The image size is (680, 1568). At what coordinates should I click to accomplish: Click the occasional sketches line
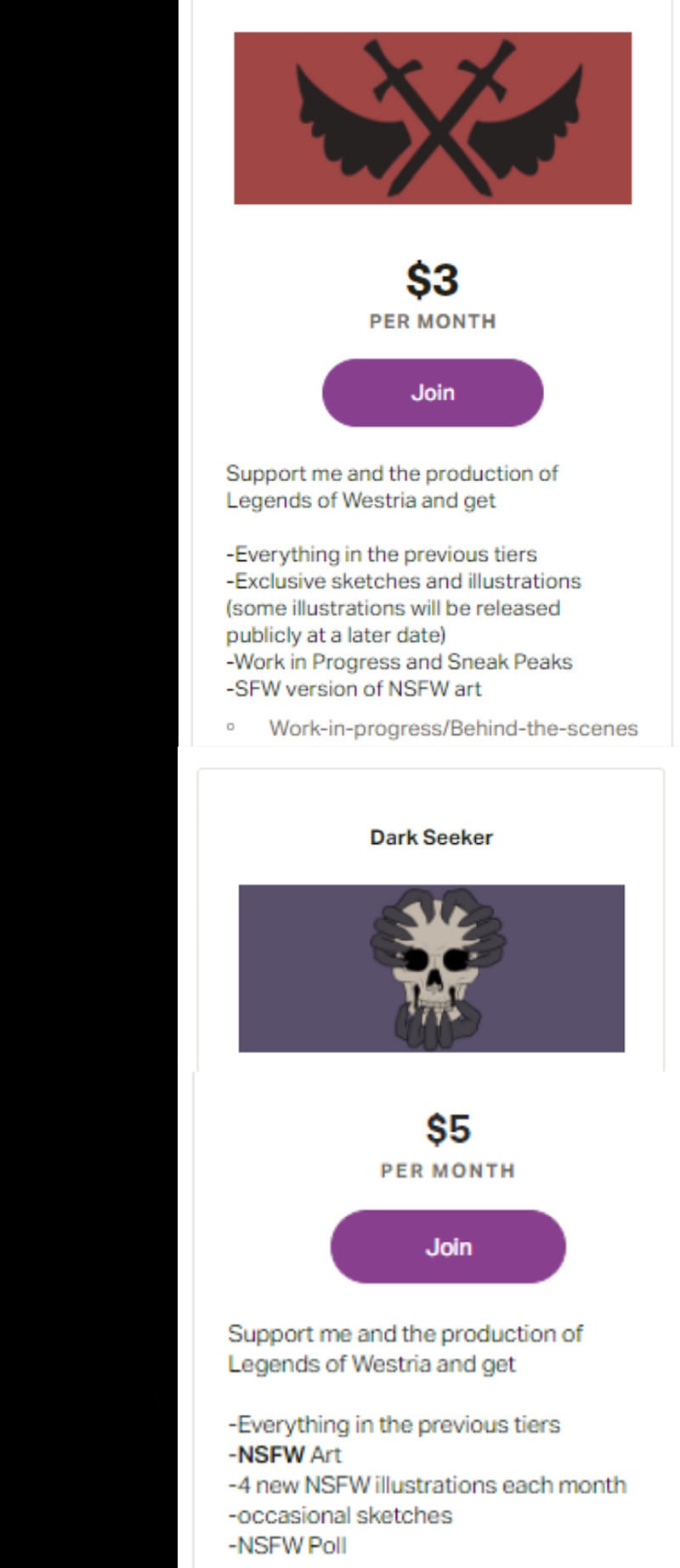coord(340,1515)
